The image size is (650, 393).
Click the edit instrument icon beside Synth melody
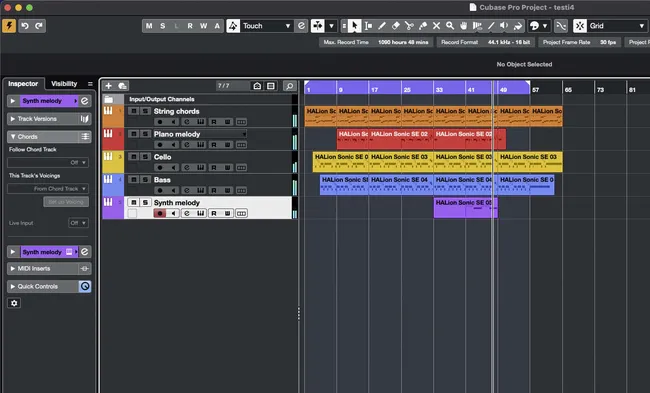[85, 101]
